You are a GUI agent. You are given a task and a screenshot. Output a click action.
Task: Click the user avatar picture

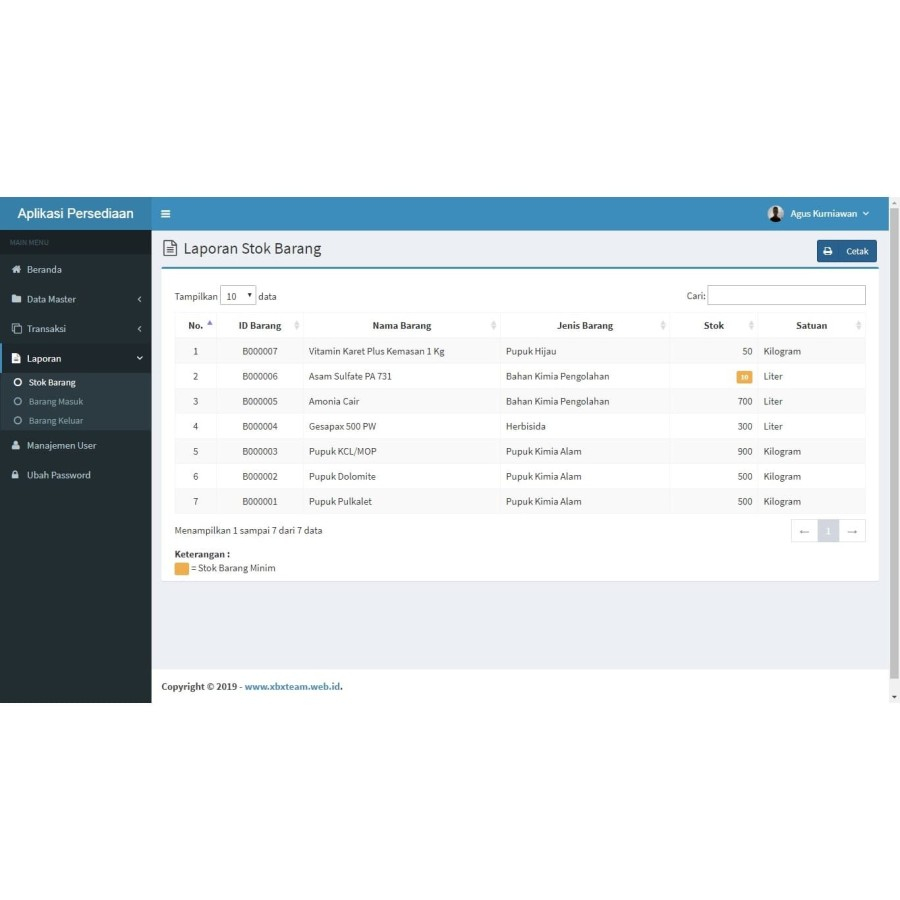click(775, 214)
